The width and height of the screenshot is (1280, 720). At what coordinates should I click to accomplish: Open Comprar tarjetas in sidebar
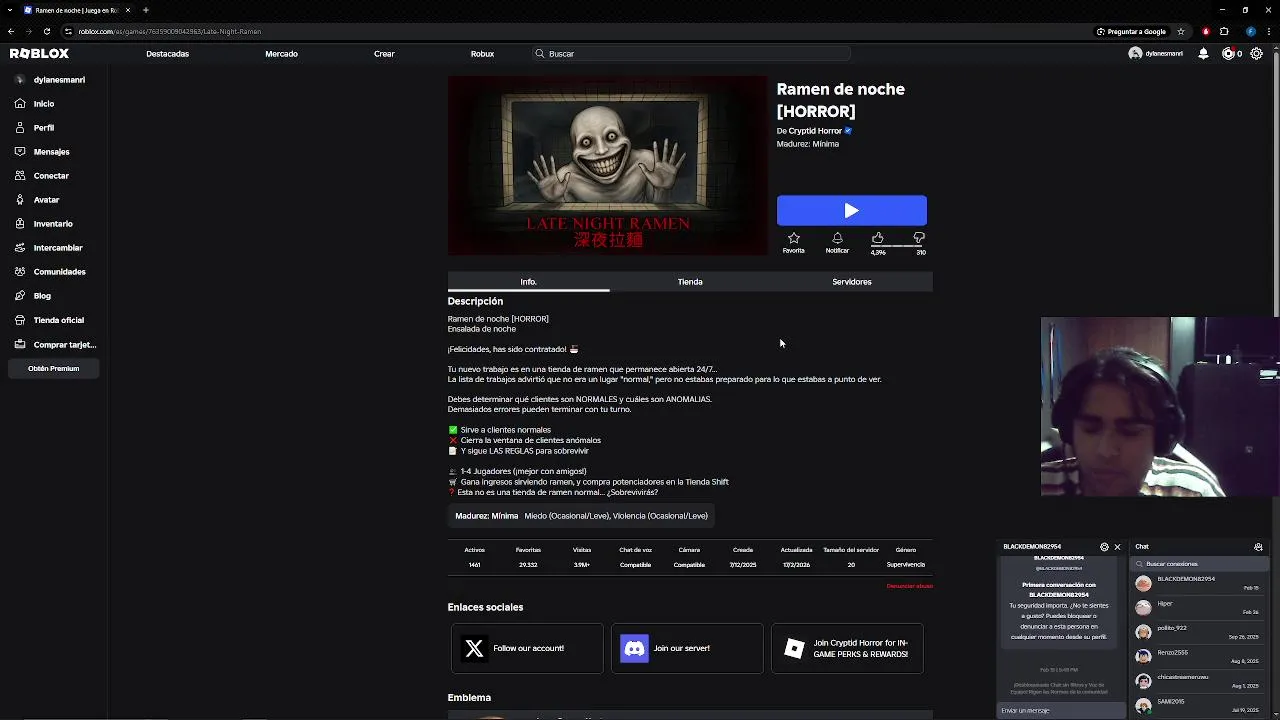[x=63, y=344]
